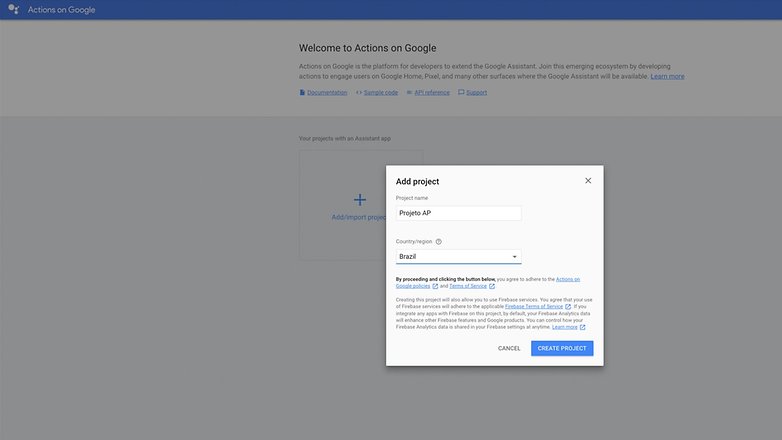Screen dimensions: 782x440
Task: Click the external-link icon after Google policies
Action: [435, 286]
